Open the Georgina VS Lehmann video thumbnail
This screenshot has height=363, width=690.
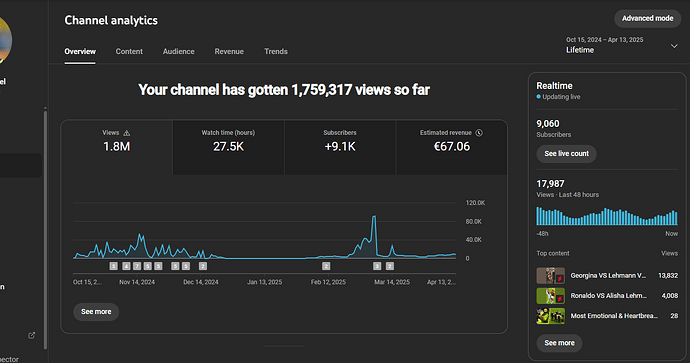point(551,275)
